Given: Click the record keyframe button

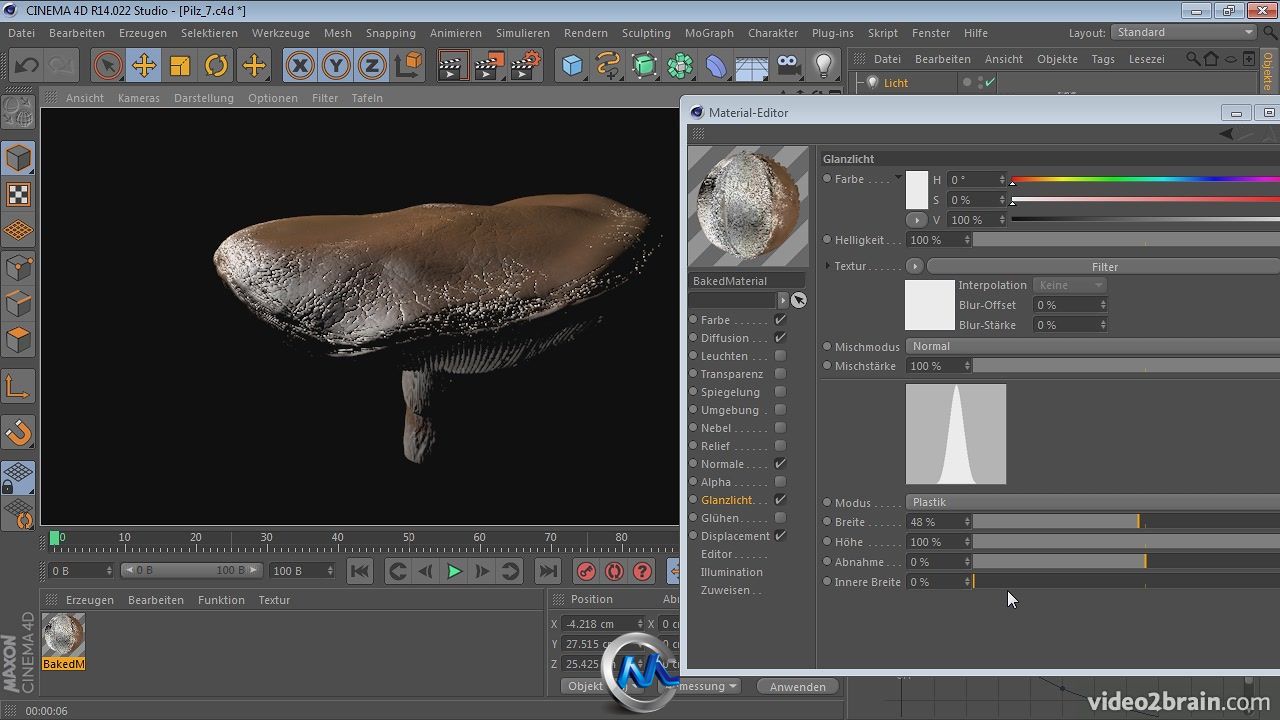Looking at the screenshot, I should 587,571.
